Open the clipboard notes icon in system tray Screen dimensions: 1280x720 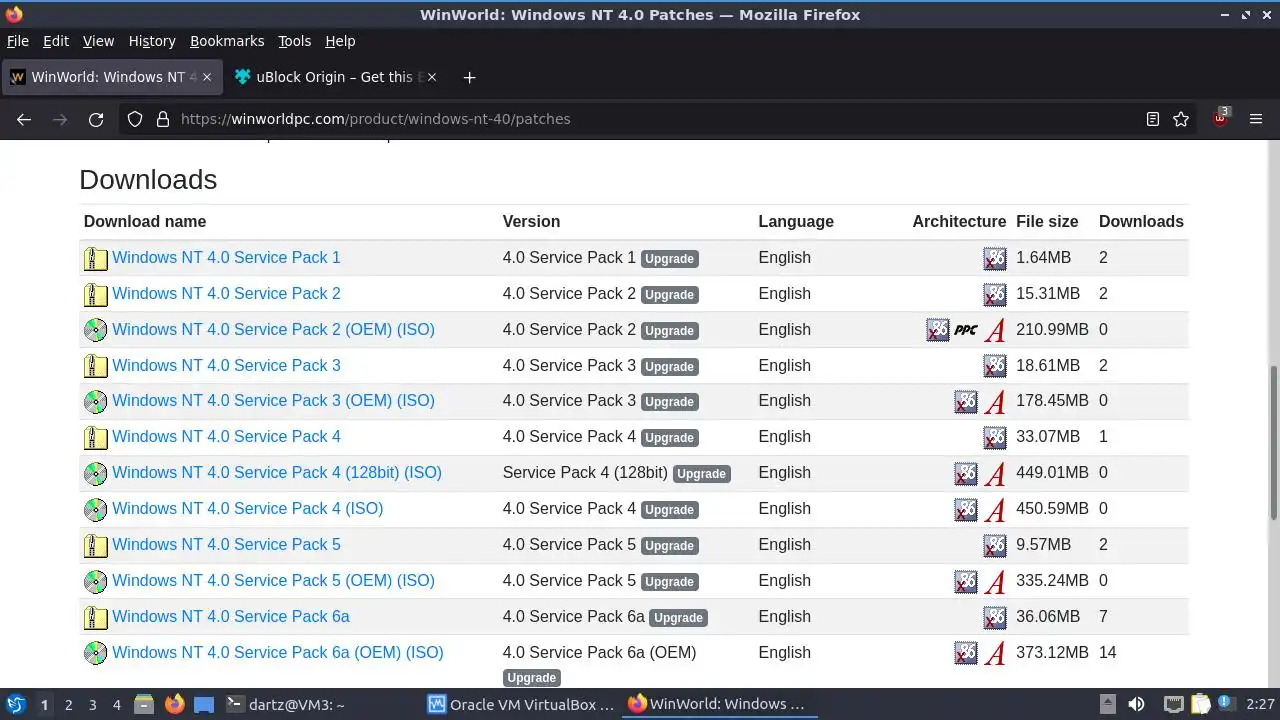coord(1201,705)
